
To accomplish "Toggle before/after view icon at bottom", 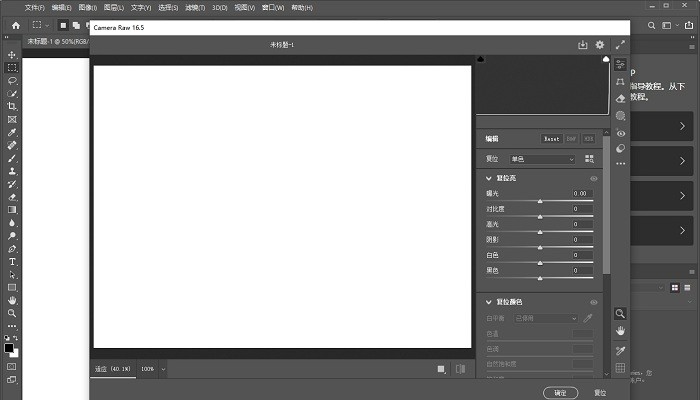I will pos(460,369).
